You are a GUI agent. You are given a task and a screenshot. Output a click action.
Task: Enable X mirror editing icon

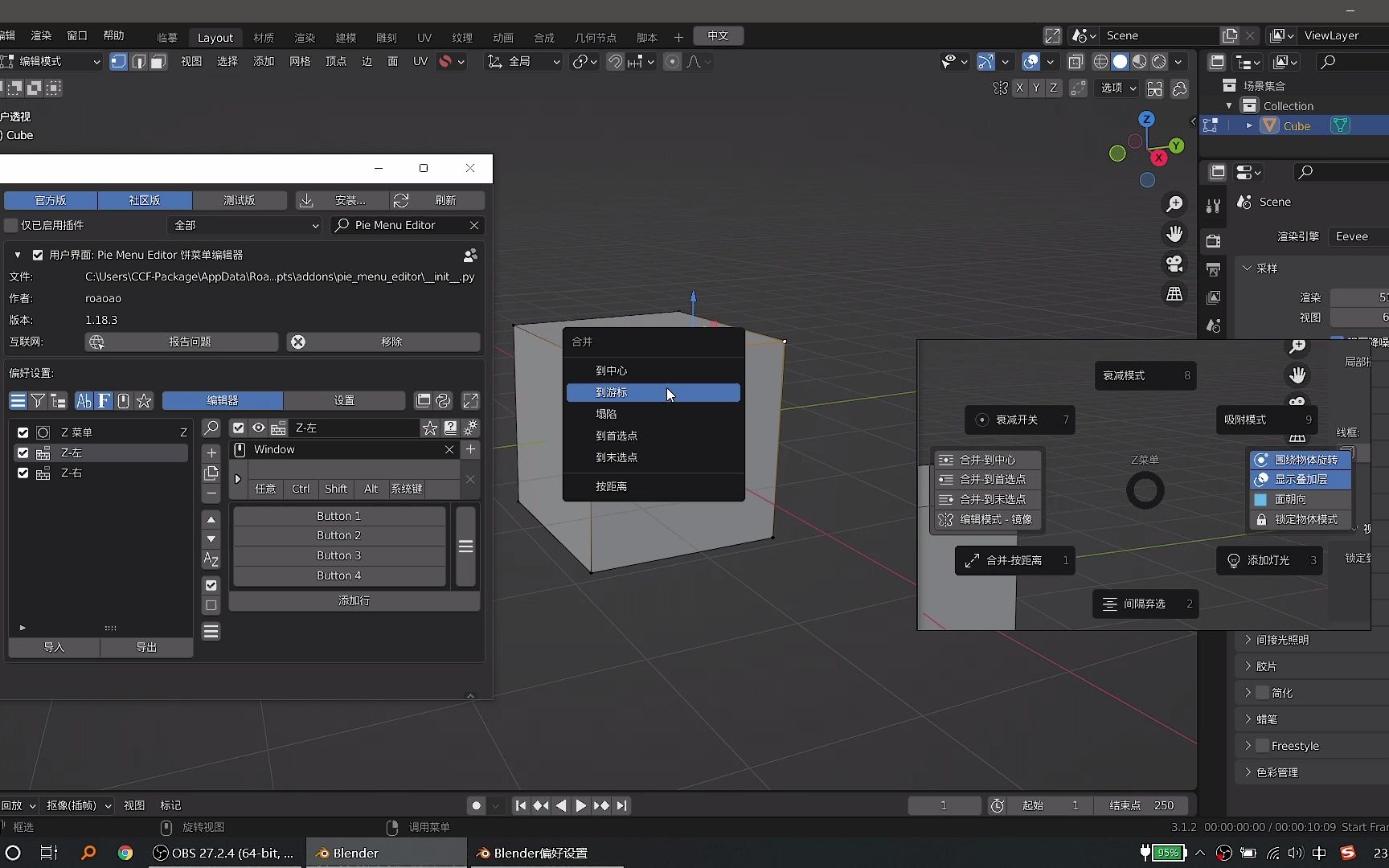coord(1019,88)
